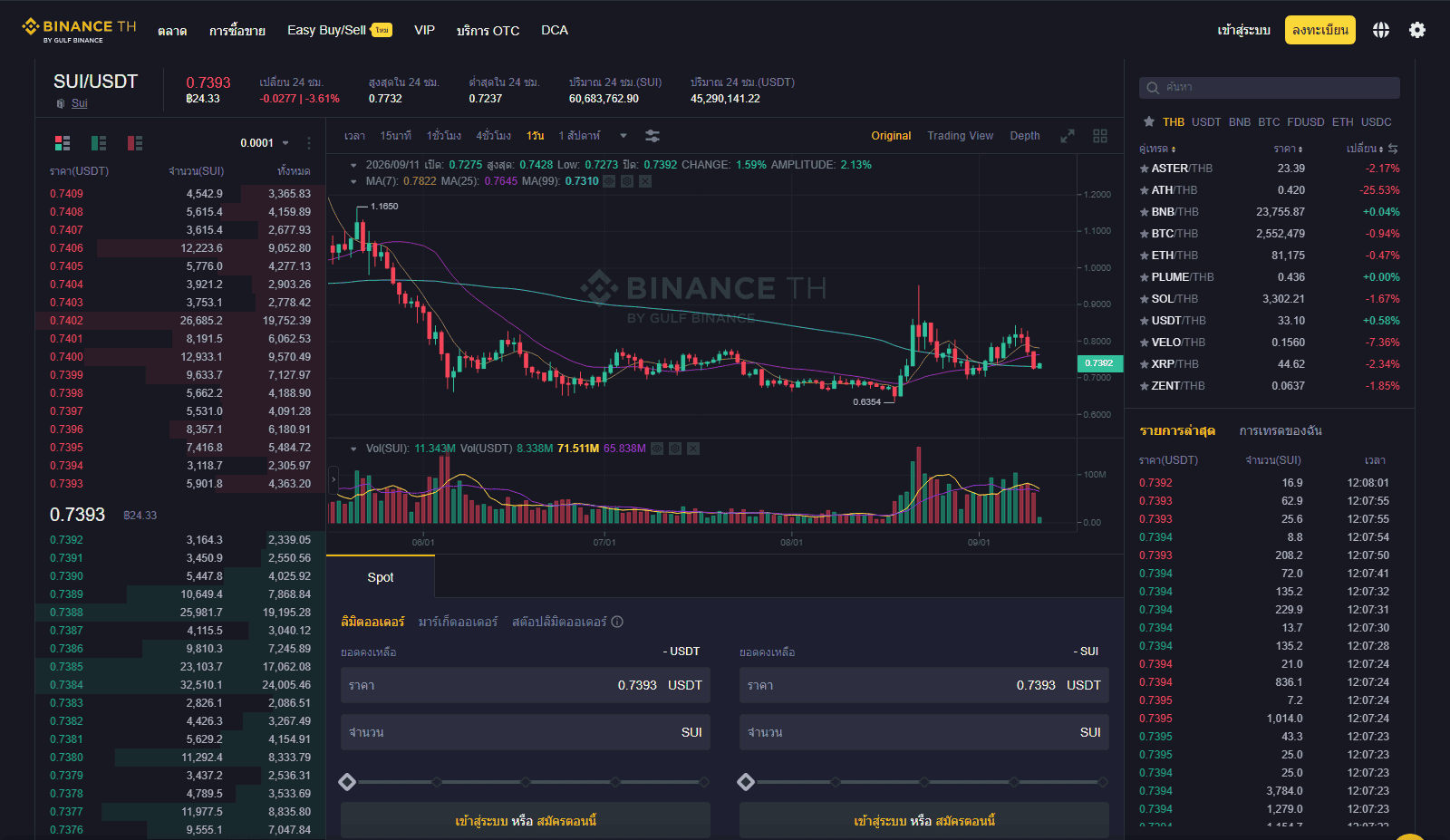Show favorites star filter in market list

(x=1149, y=121)
